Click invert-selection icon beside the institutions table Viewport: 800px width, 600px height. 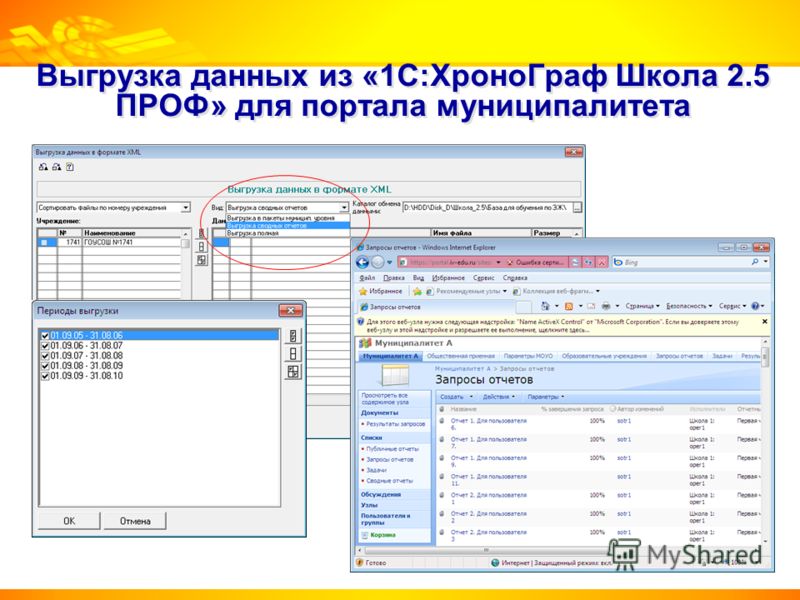pos(202,260)
